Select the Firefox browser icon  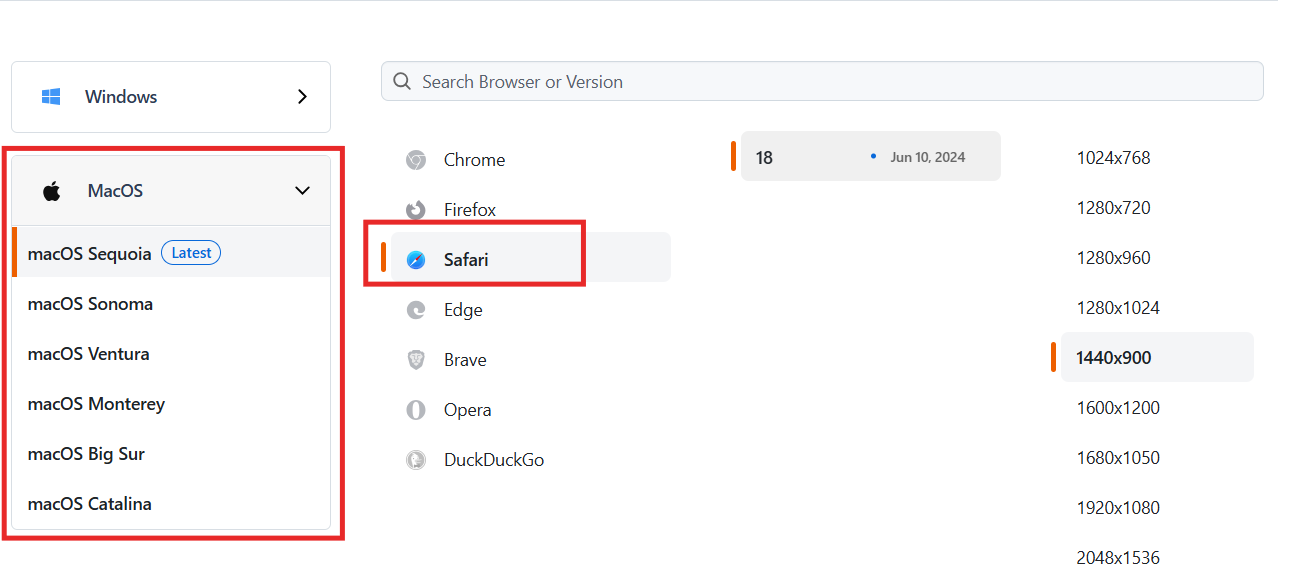(x=416, y=209)
